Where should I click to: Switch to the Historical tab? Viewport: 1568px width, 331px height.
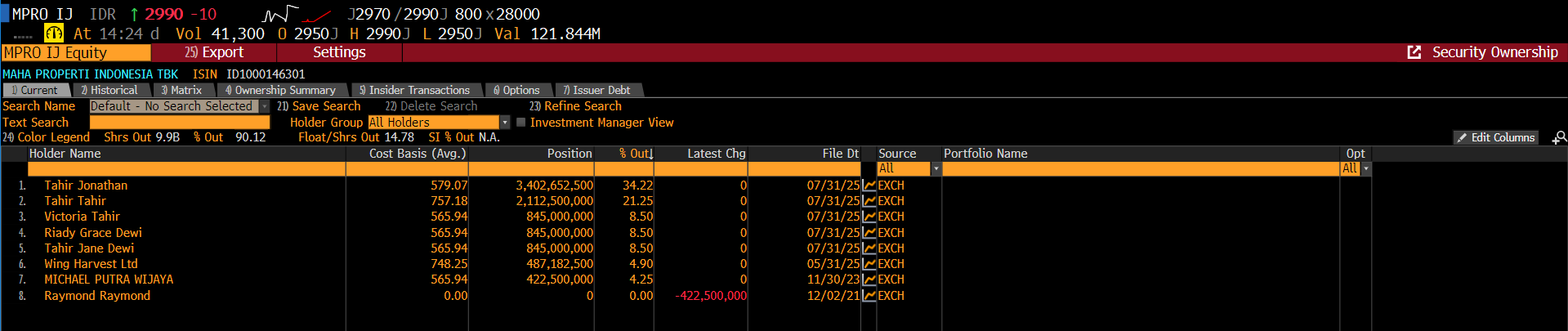click(x=110, y=90)
